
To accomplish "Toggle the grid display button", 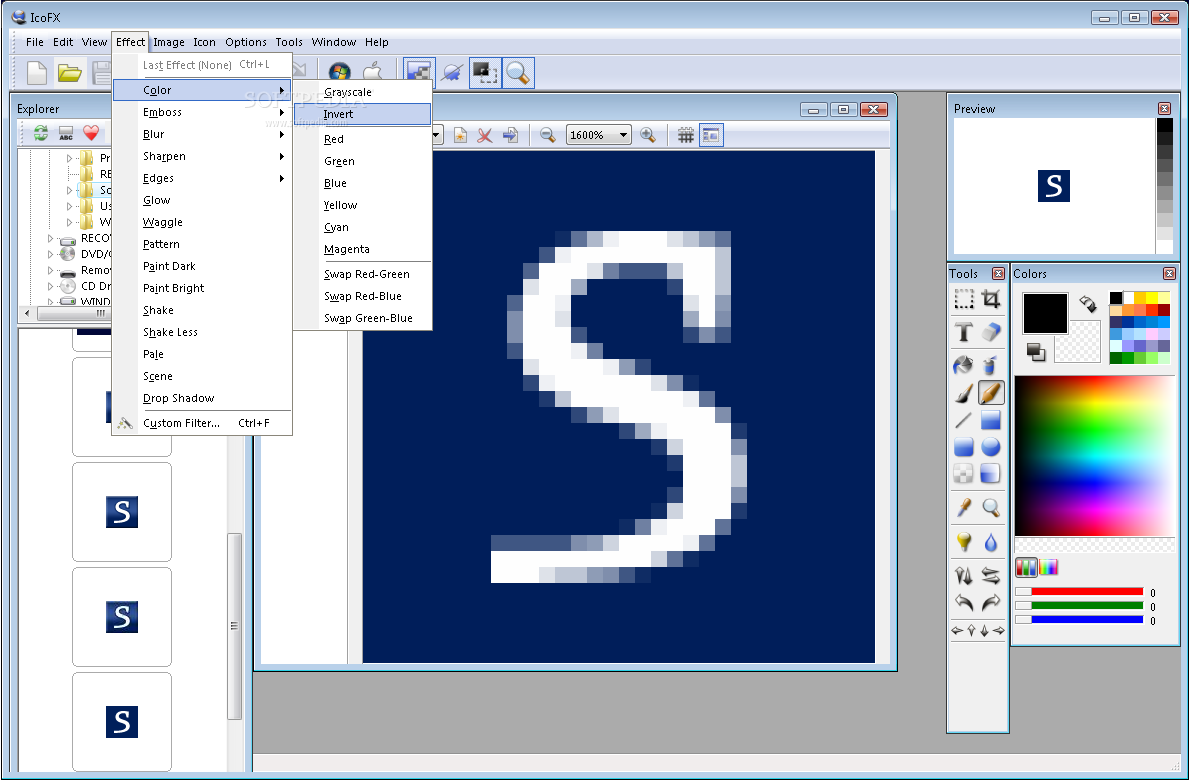I will click(x=685, y=135).
